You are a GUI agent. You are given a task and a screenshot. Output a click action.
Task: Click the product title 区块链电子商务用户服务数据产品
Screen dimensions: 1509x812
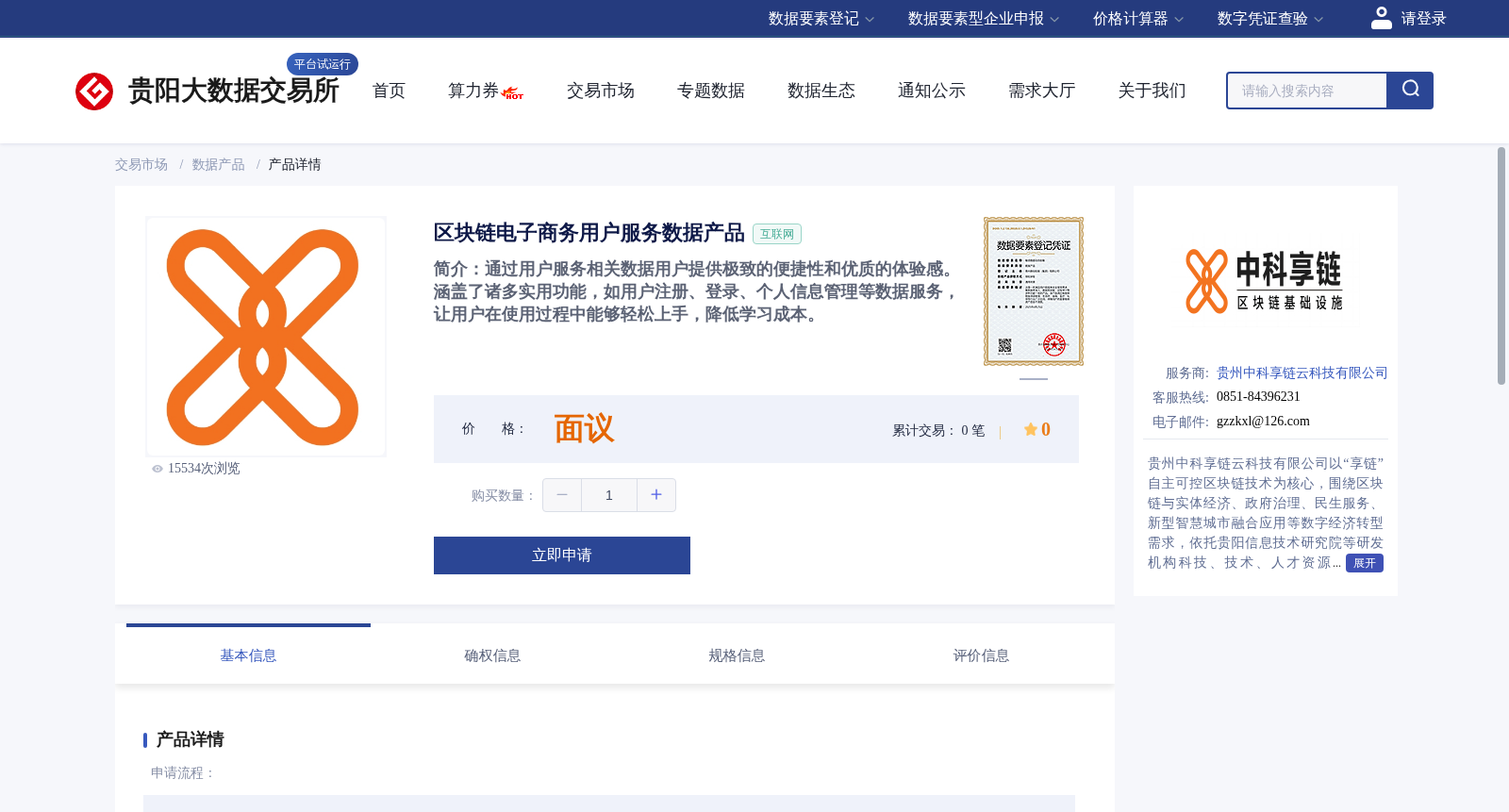click(x=589, y=233)
